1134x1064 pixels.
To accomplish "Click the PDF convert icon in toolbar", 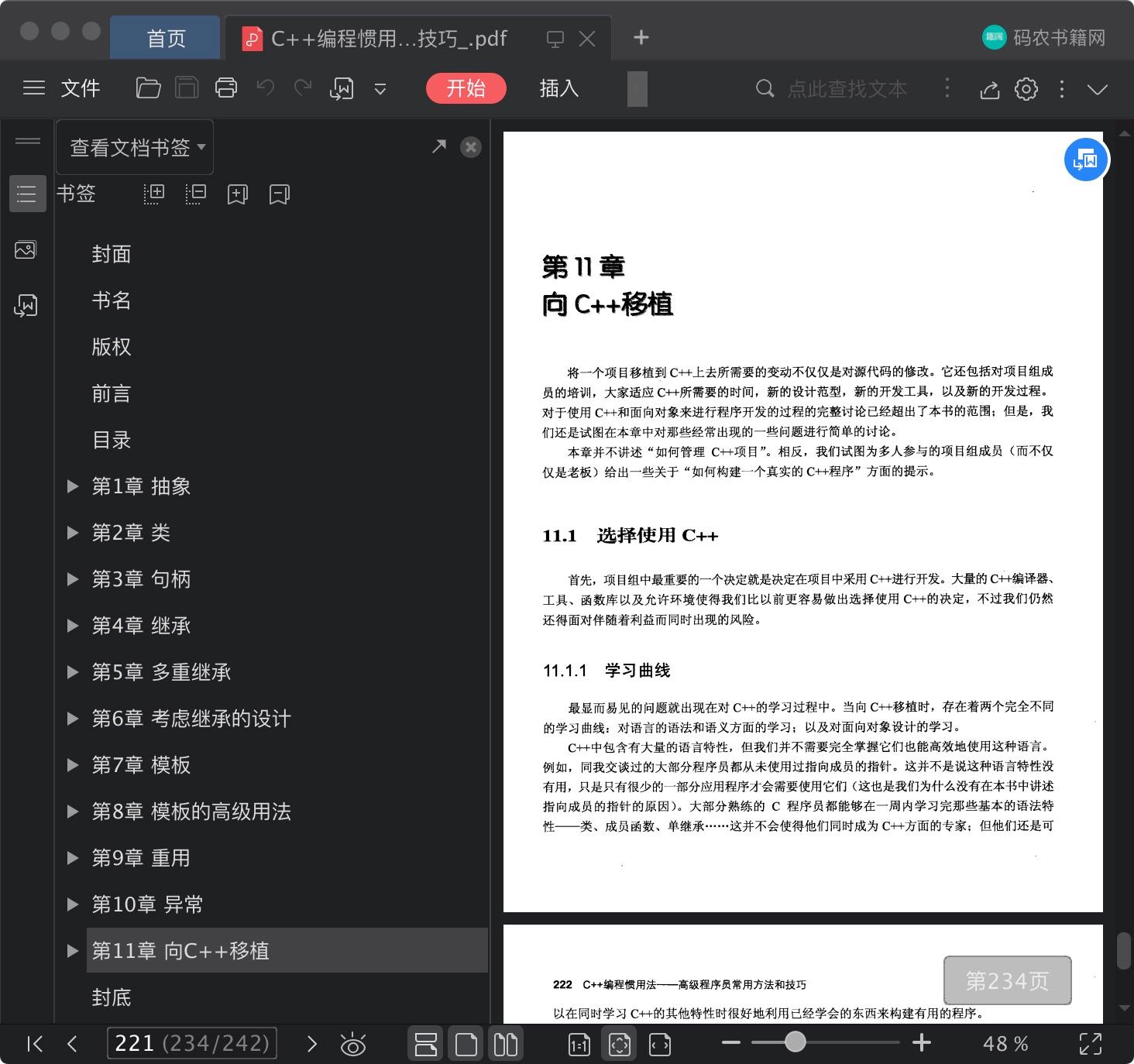I will click(x=342, y=89).
